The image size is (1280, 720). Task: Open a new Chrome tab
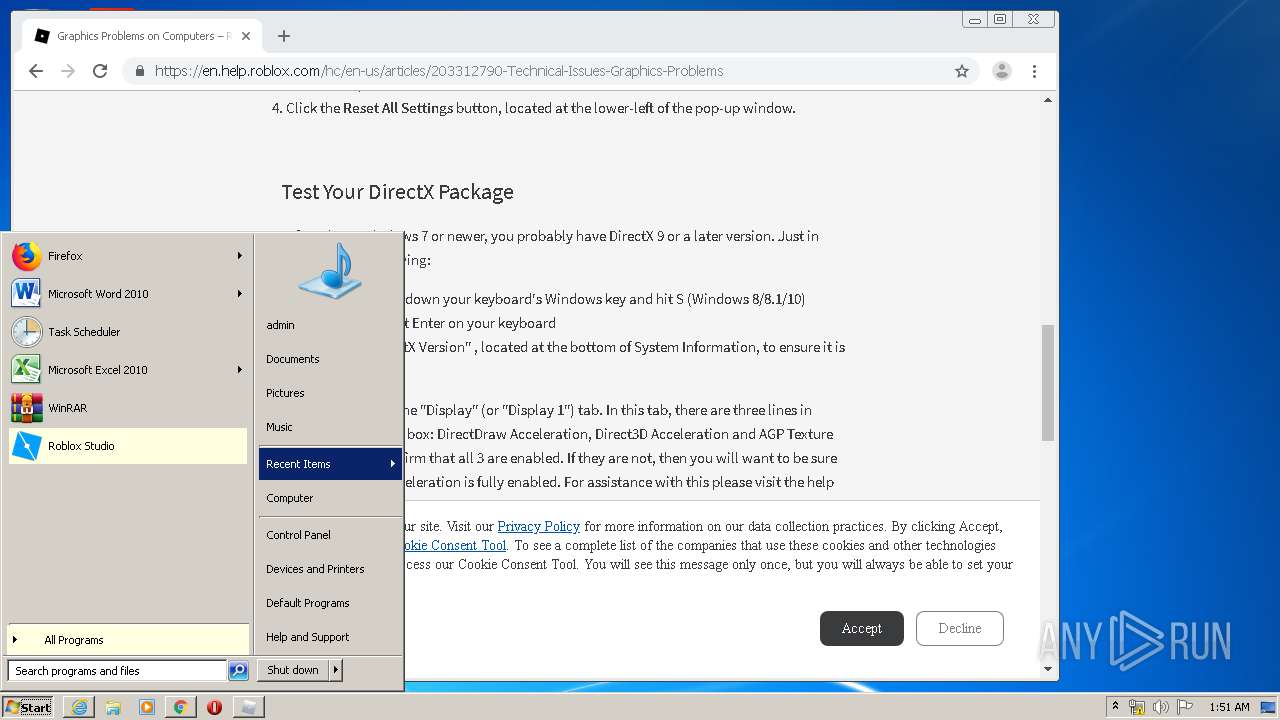[284, 36]
